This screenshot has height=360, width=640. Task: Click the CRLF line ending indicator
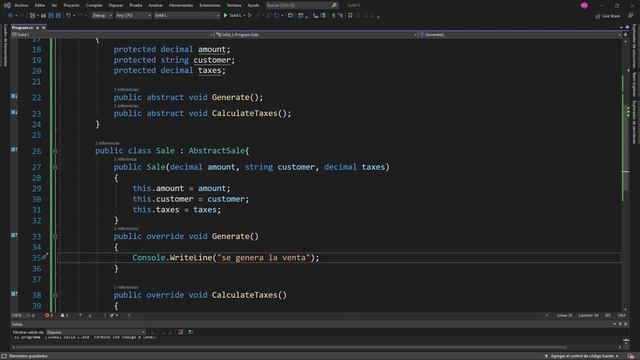(x=621, y=316)
